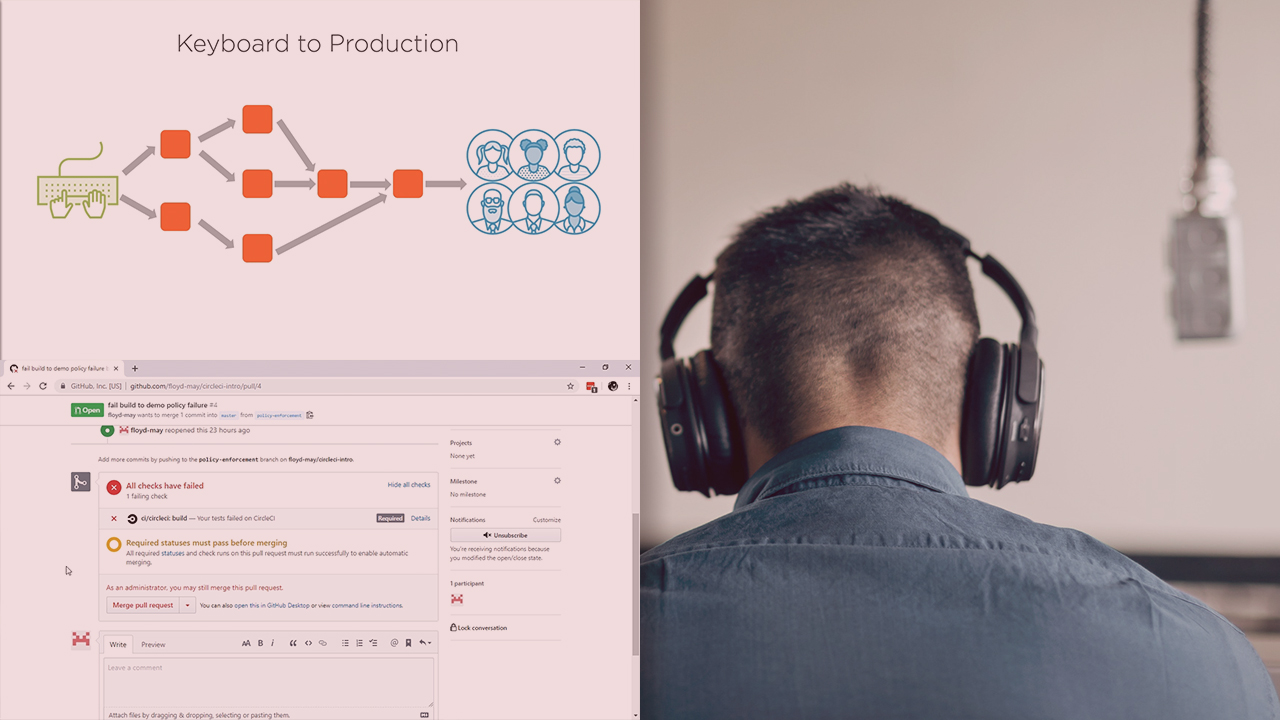The height and width of the screenshot is (720, 1280).
Task: Click the policy-enforcement branch label in header
Action: coord(278,415)
